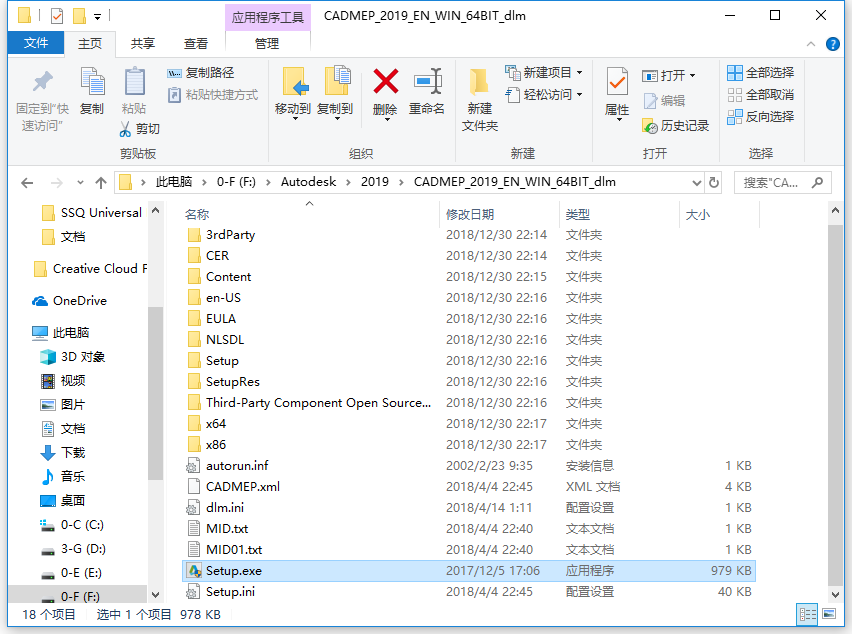Image resolution: width=852 pixels, height=634 pixels.
Task: Switch to the Share (共享) tab
Action: click(143, 43)
